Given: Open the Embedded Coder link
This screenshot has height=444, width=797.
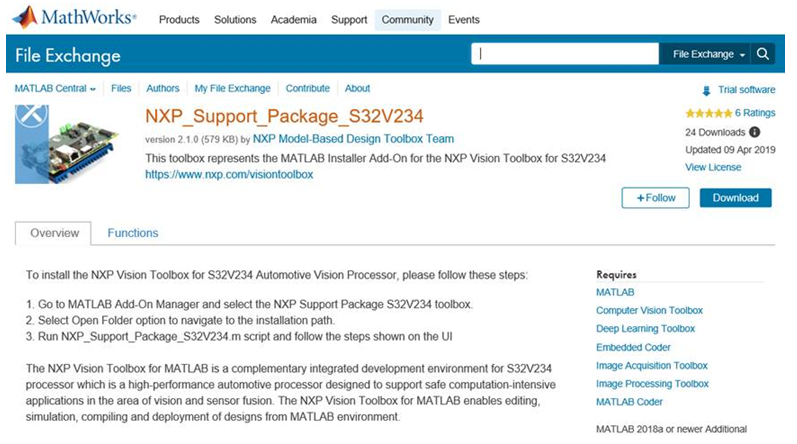Looking at the screenshot, I should [x=633, y=347].
